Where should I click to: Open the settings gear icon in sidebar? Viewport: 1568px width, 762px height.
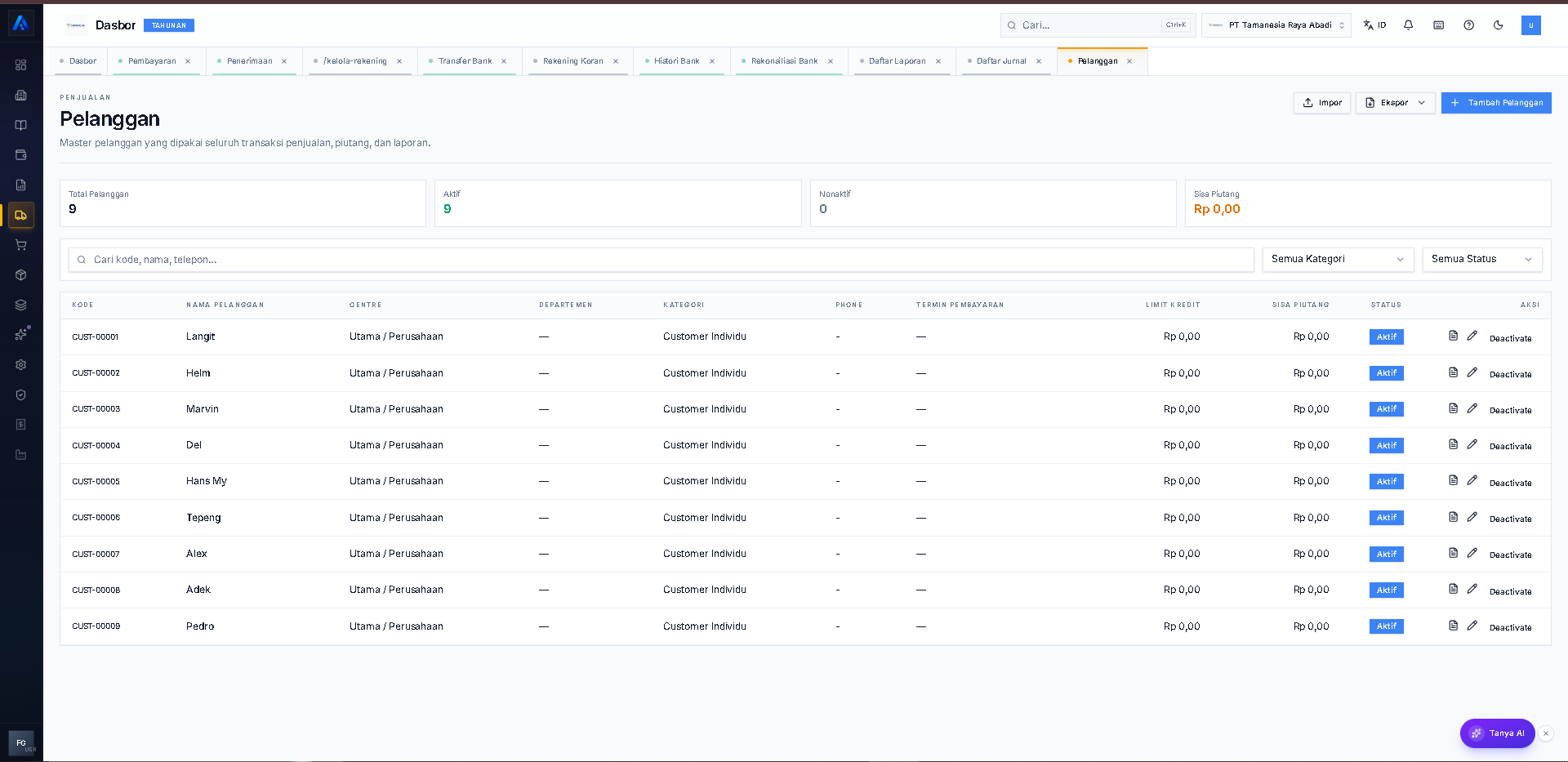21,365
